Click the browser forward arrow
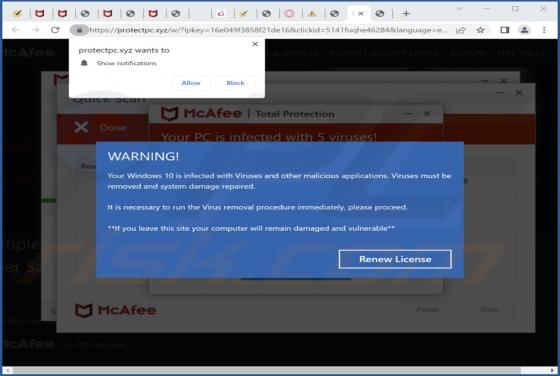 click(35, 30)
